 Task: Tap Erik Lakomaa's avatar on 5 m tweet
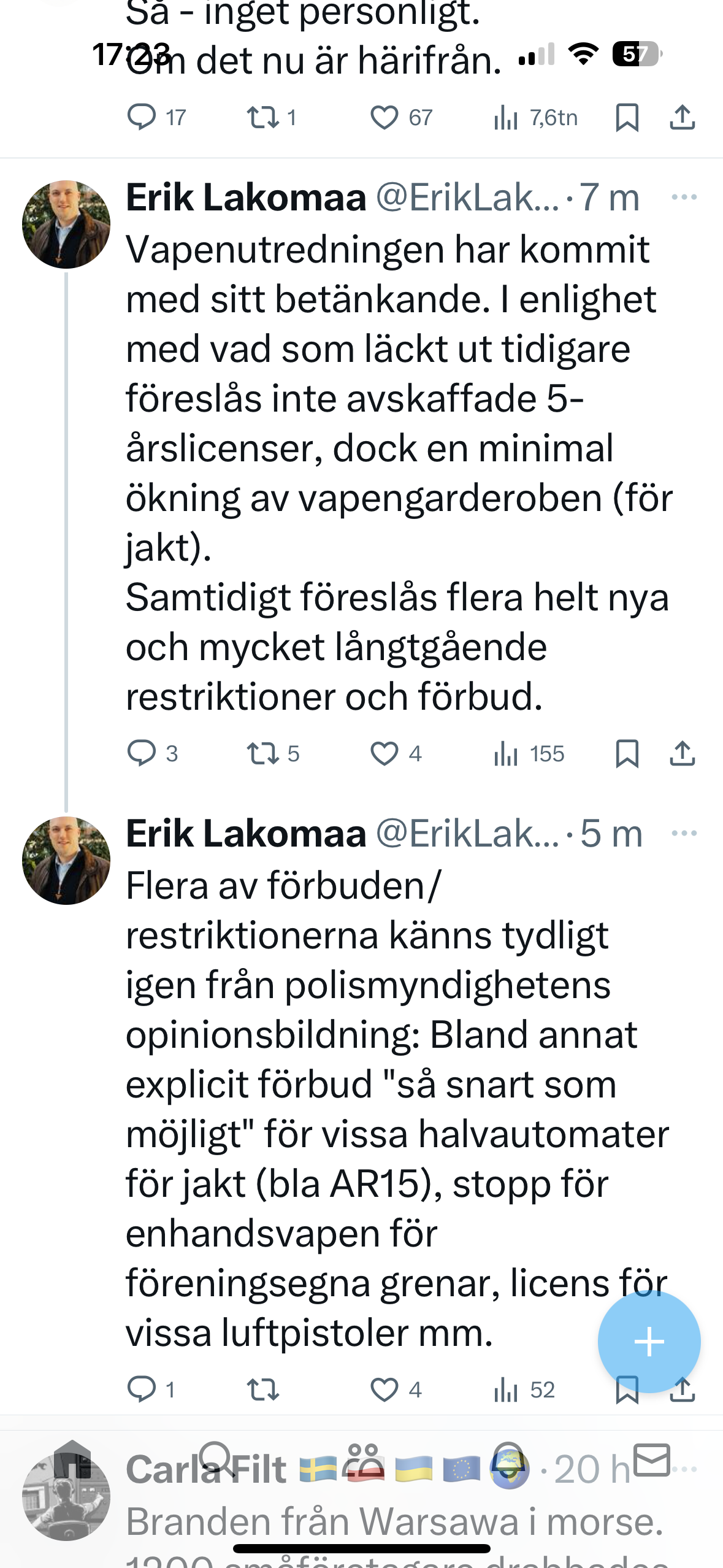pyautogui.click(x=66, y=860)
